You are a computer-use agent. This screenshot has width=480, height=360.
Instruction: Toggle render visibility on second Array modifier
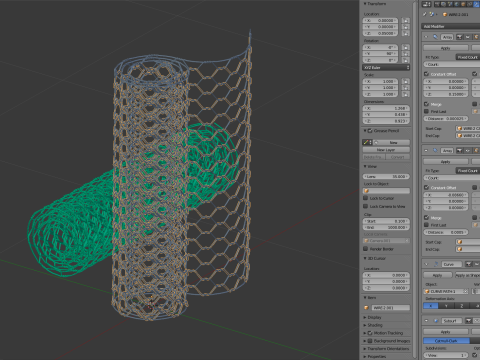(x=460, y=151)
